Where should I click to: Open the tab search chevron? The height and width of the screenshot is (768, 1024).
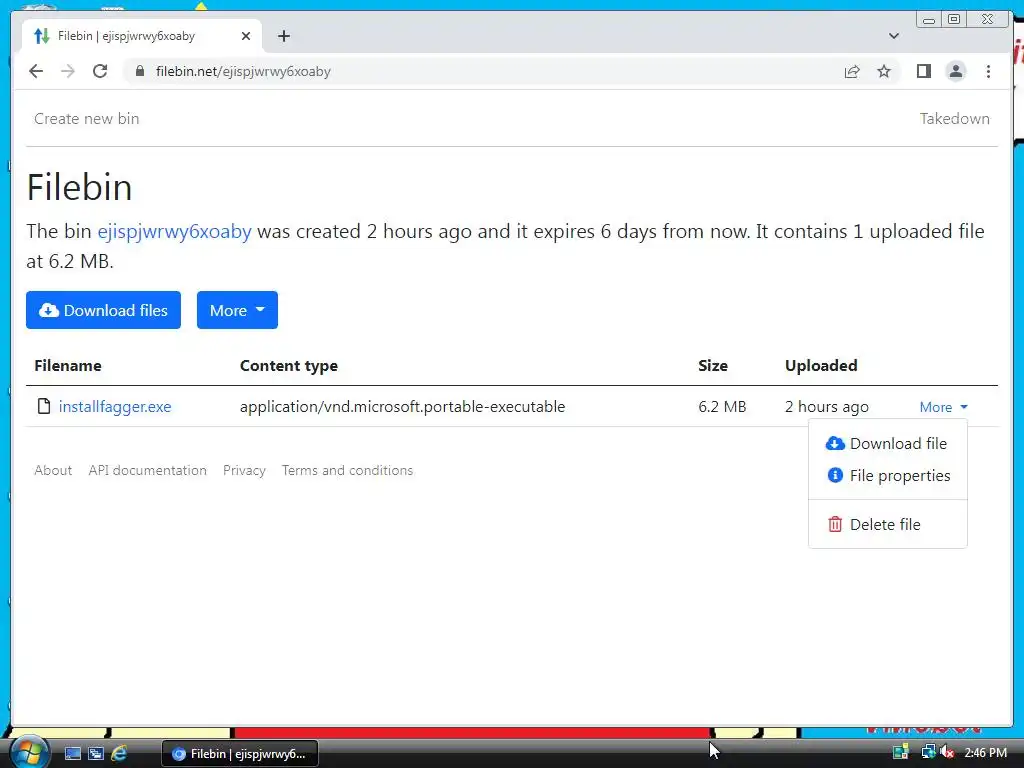pos(893,36)
